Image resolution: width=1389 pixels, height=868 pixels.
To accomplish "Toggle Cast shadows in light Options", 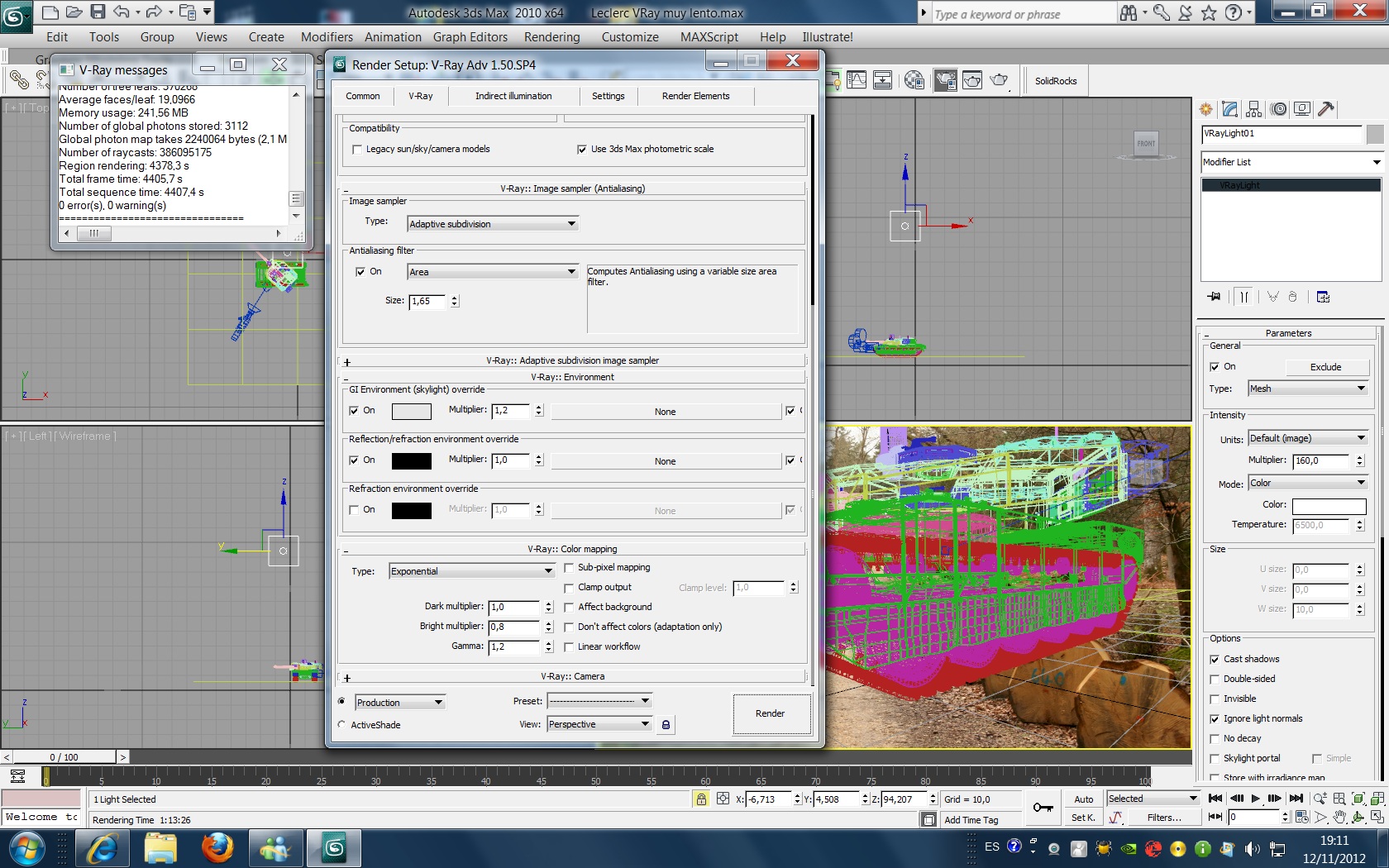I will pyautogui.click(x=1215, y=660).
